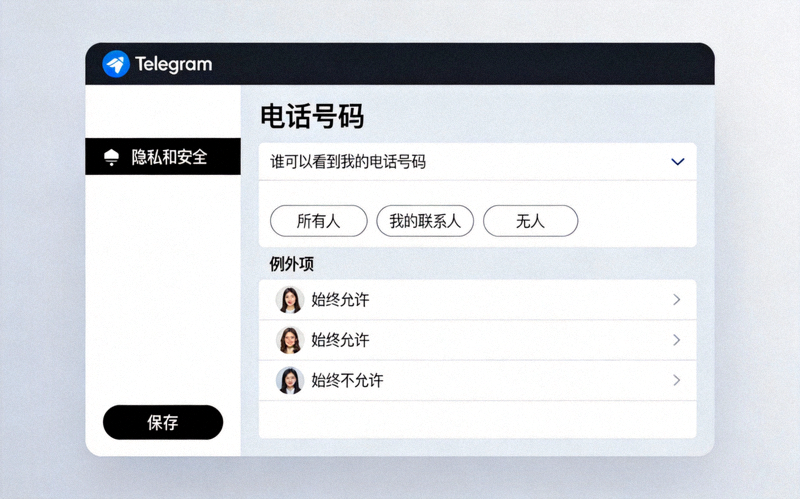Click the right chevron of first 始终允许 row

677,300
